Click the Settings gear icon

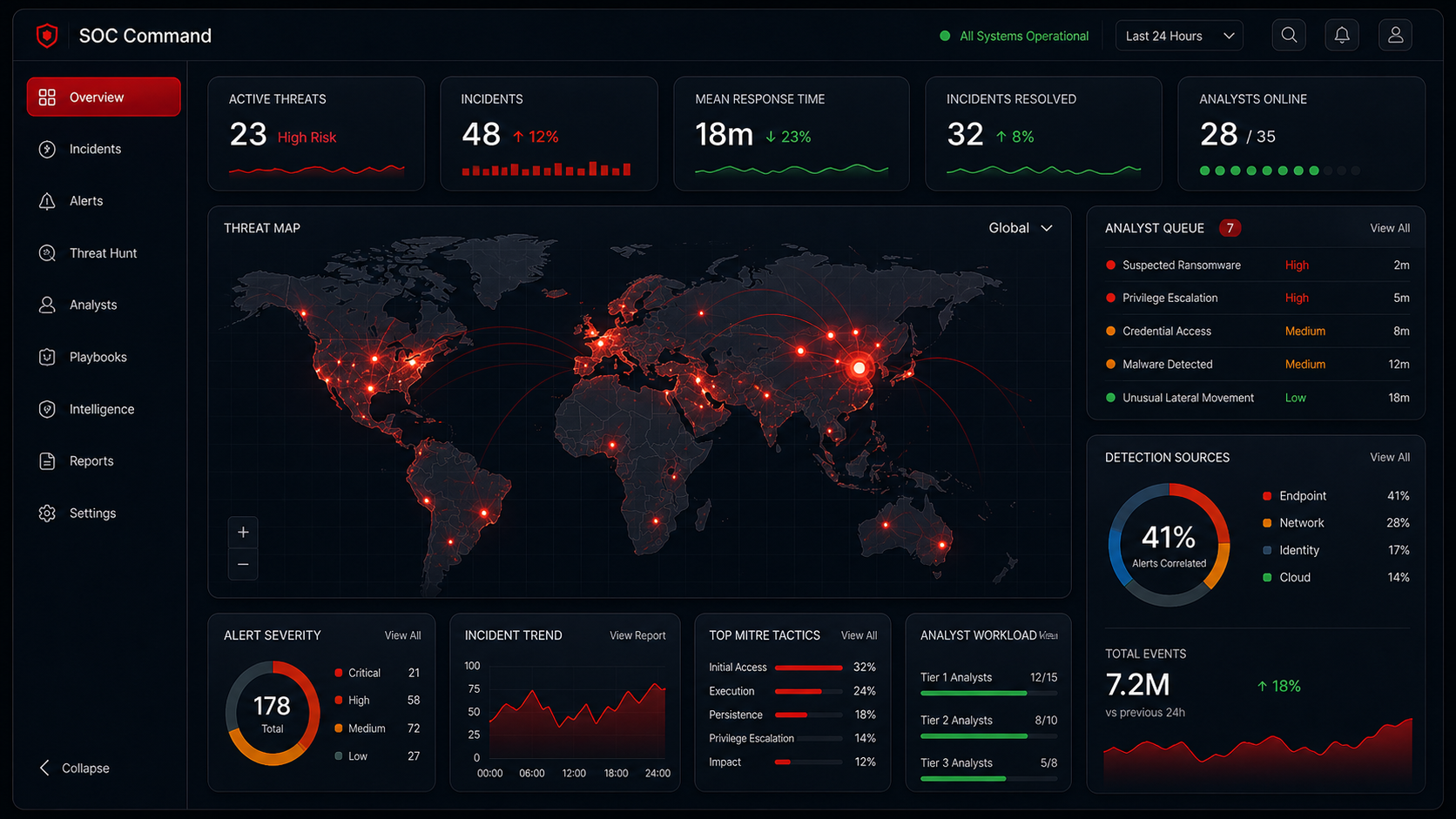[x=47, y=514]
